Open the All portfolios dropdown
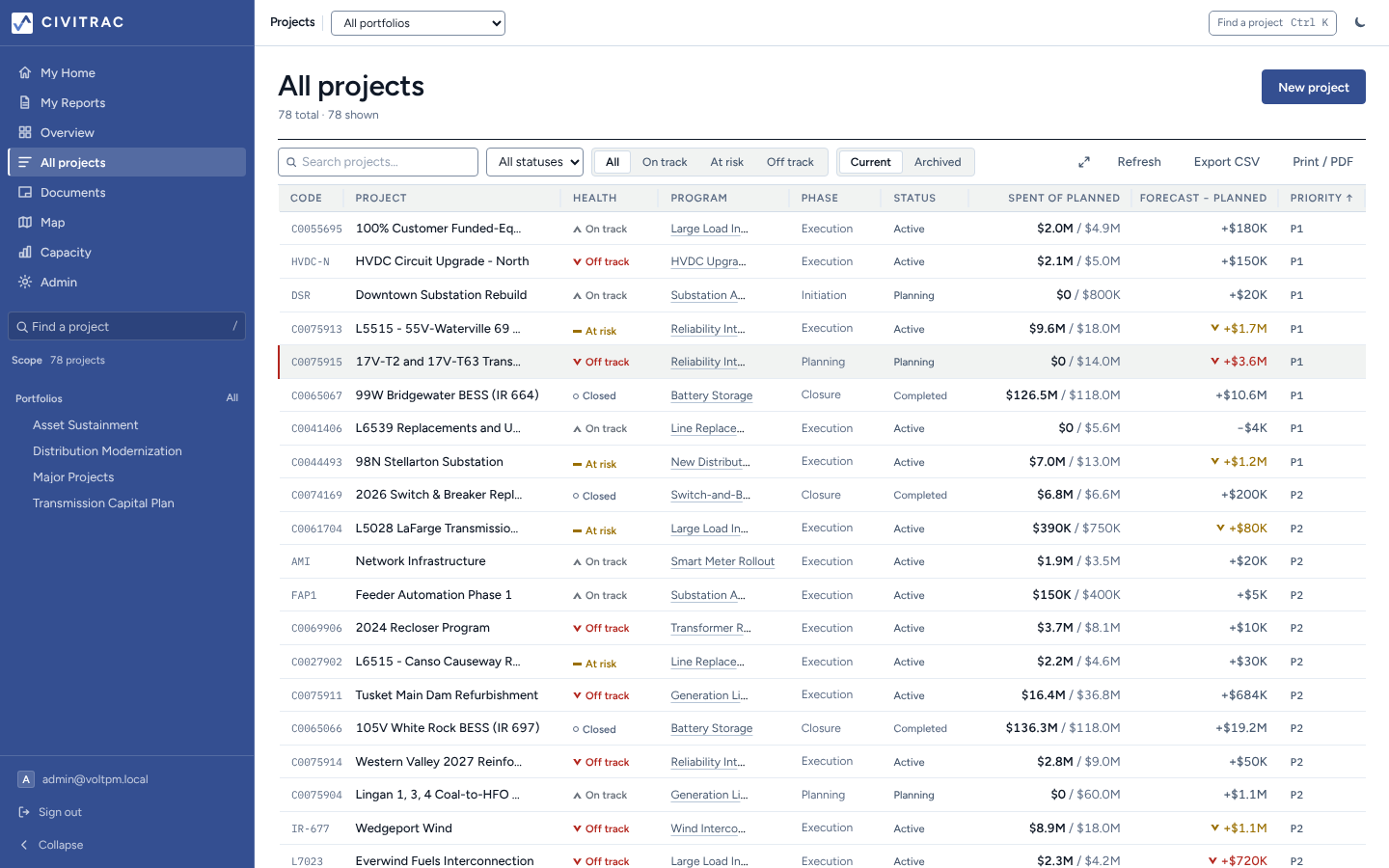This screenshot has height=868, width=1389. point(418,23)
